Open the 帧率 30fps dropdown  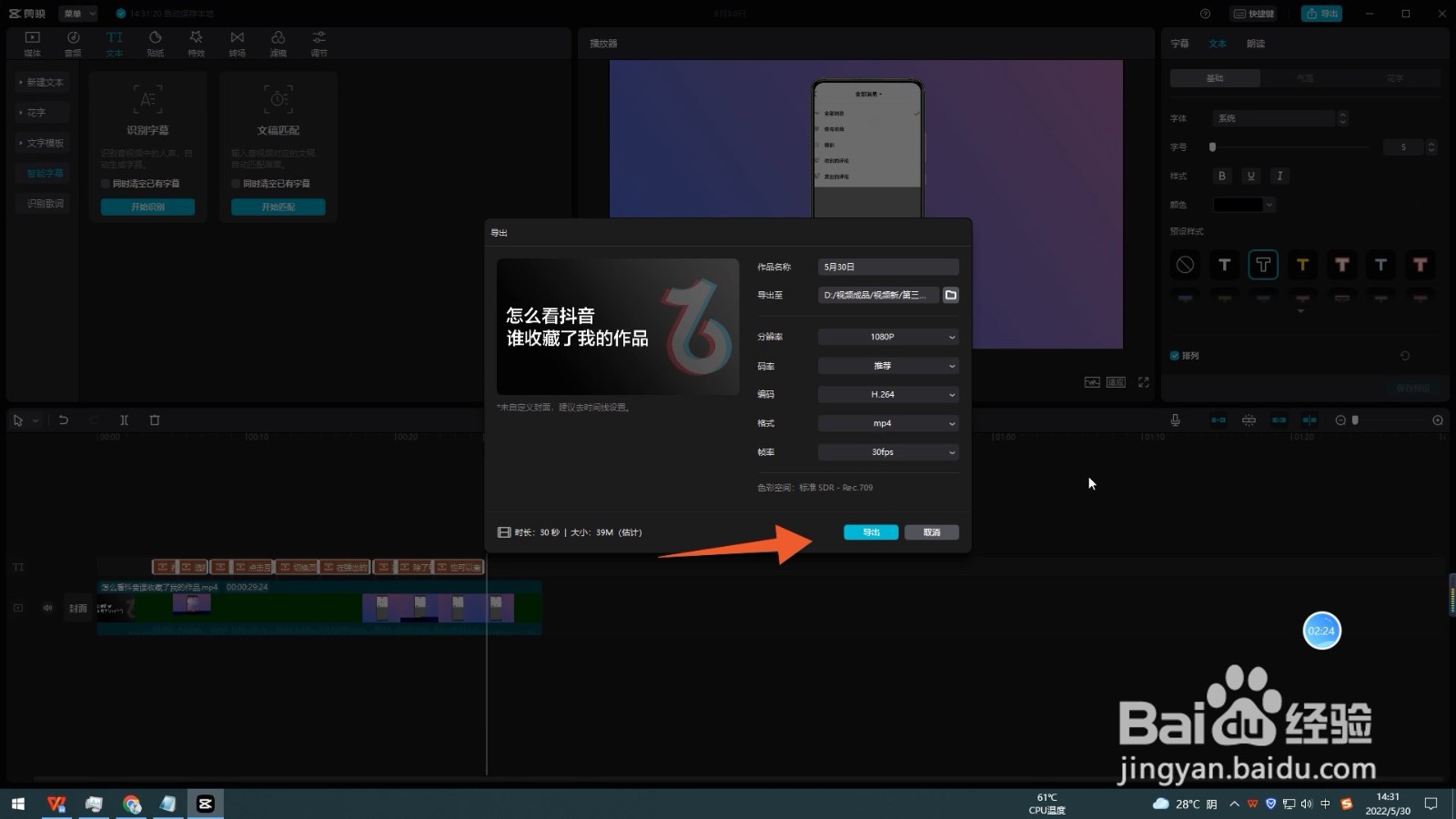[x=888, y=452]
